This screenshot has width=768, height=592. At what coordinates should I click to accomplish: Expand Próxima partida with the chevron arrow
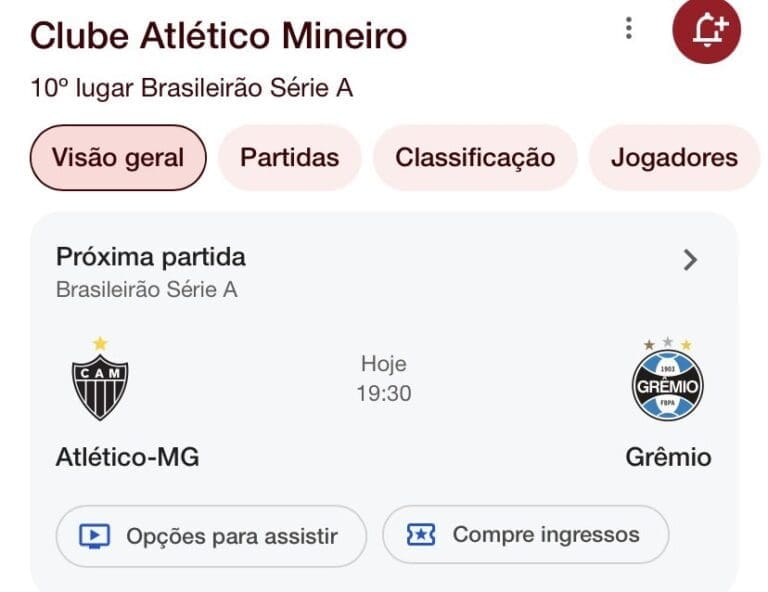690,260
